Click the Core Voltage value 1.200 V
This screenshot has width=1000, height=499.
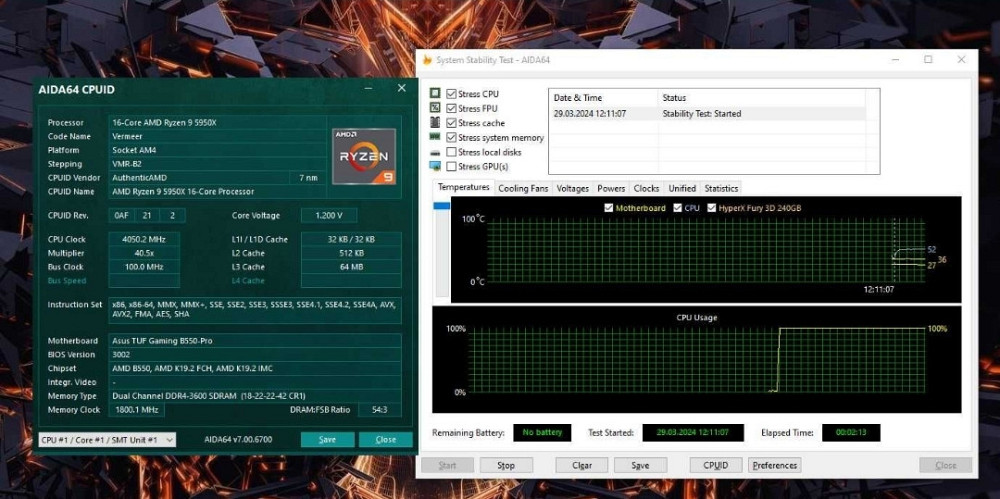point(328,216)
